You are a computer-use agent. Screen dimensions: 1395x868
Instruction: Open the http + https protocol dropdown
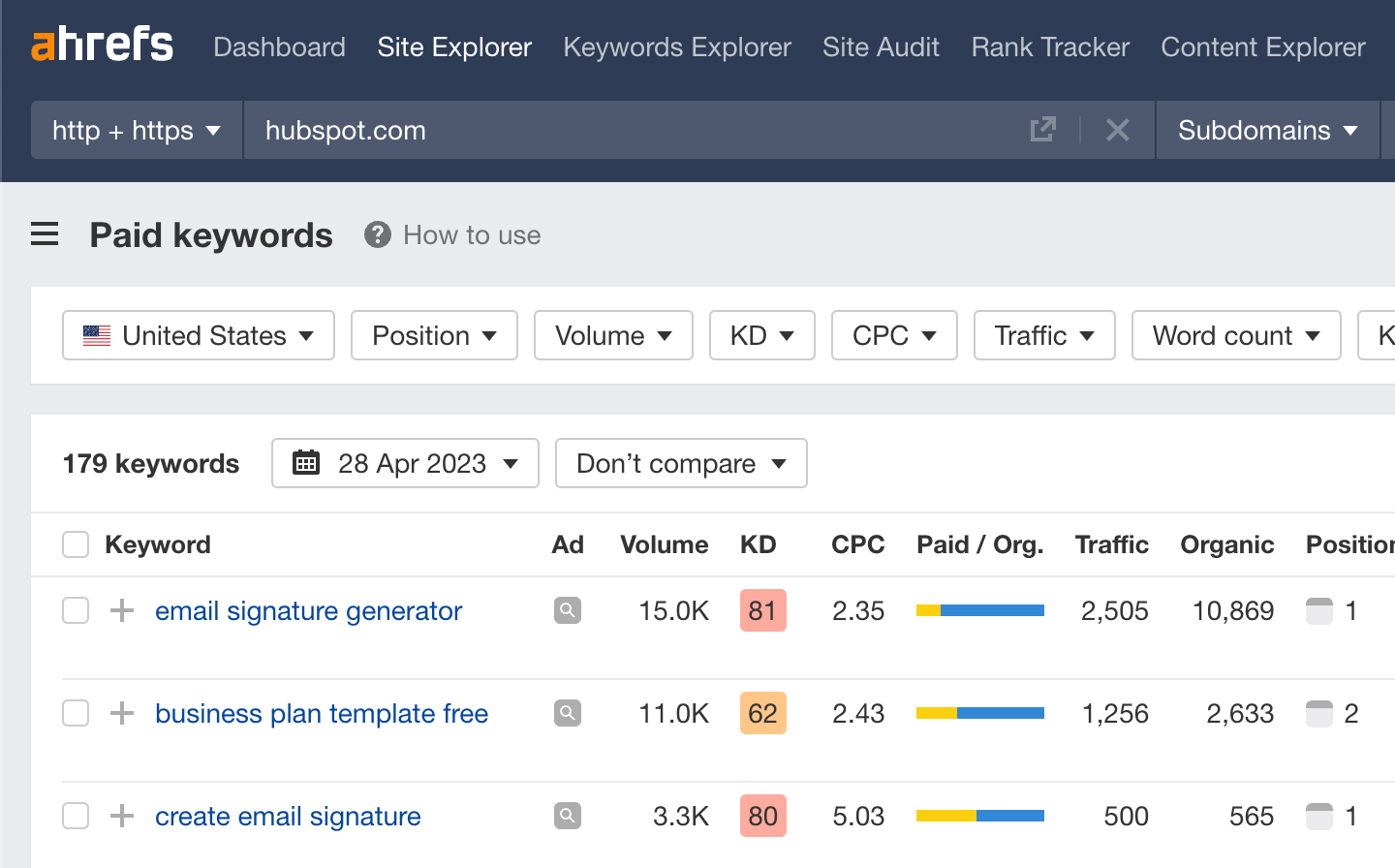(x=136, y=129)
